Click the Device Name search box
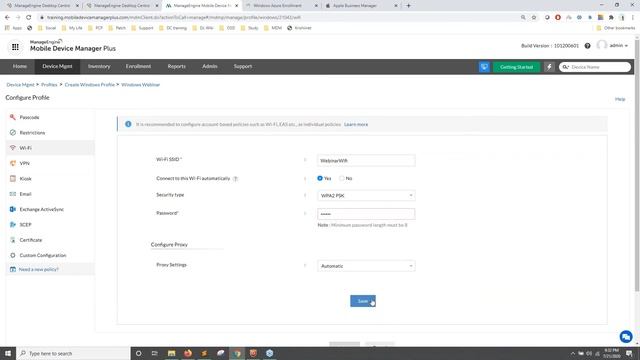640x360 pixels. 595,67
